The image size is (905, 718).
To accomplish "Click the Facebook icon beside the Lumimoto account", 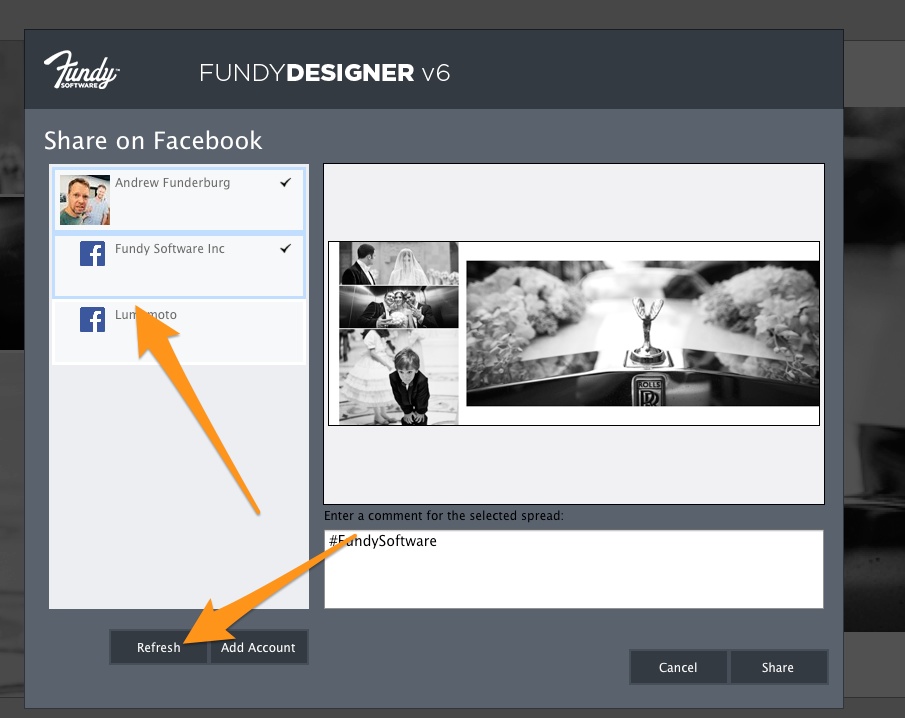I will tap(92, 319).
